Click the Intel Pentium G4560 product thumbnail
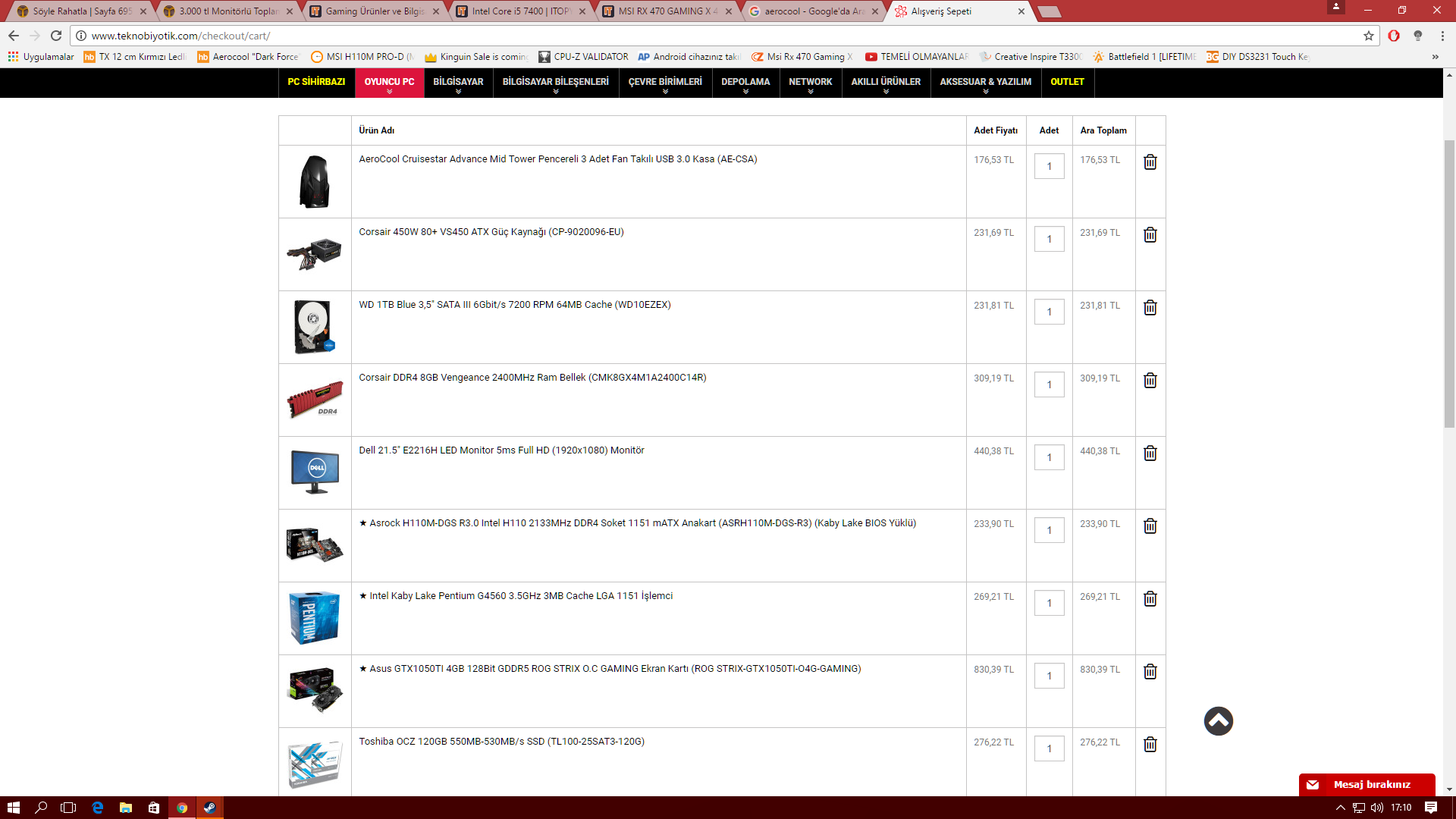 pos(315,618)
